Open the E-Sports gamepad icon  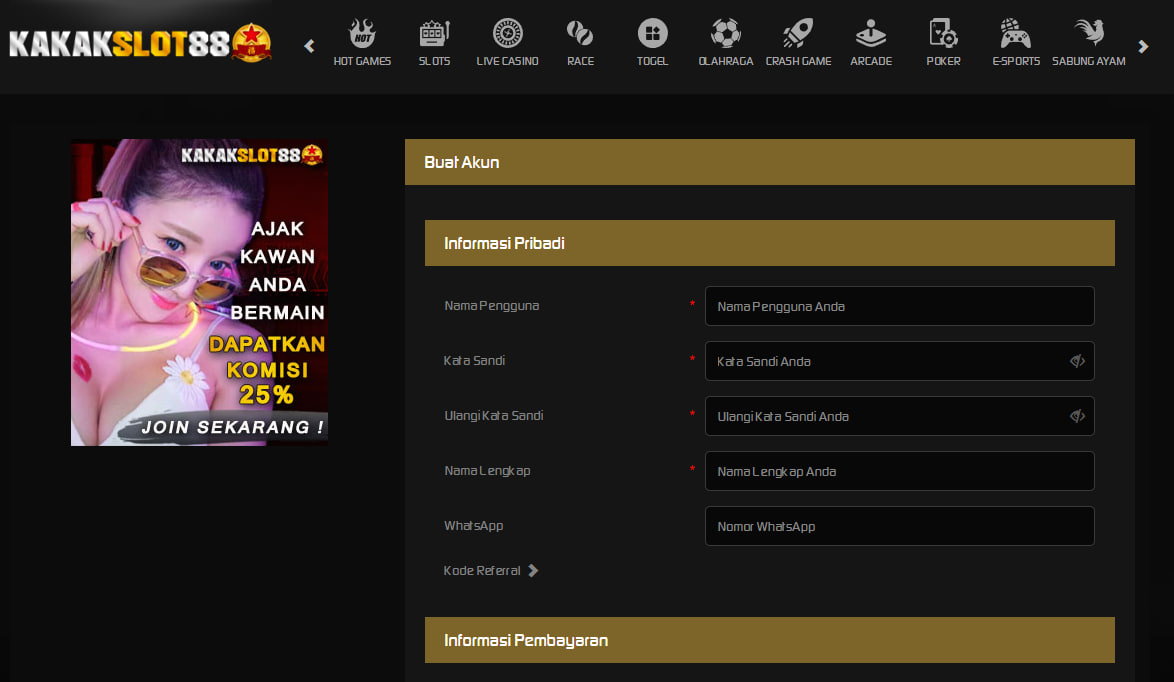(x=1015, y=33)
